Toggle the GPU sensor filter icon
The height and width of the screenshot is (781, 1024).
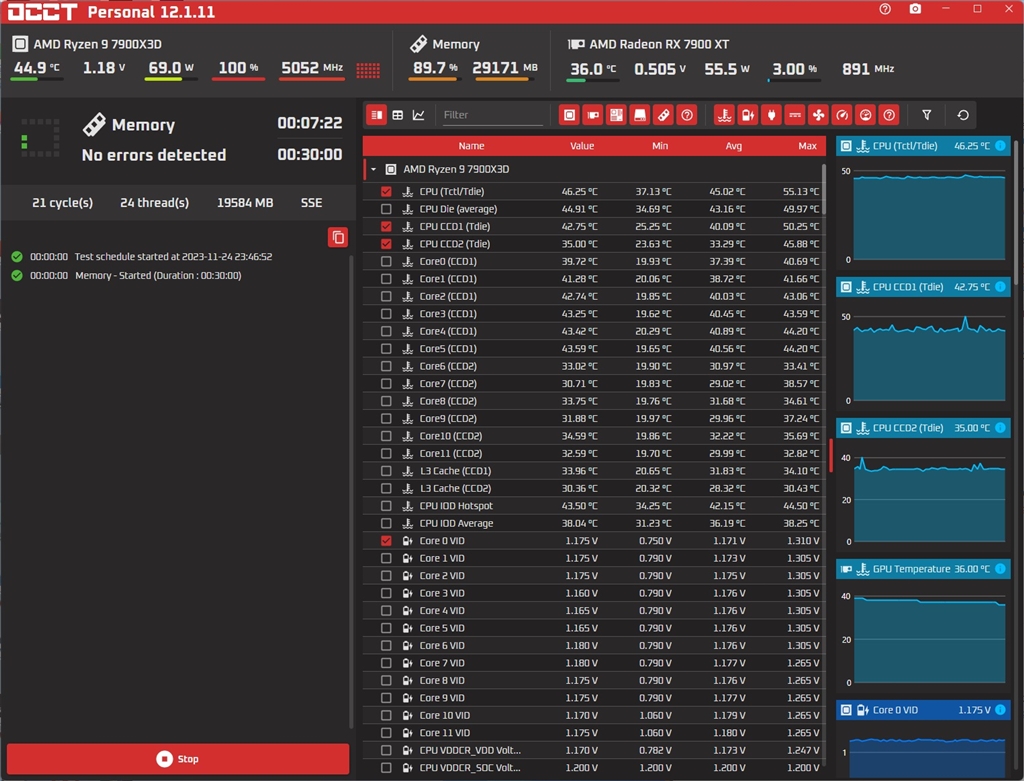tap(593, 115)
